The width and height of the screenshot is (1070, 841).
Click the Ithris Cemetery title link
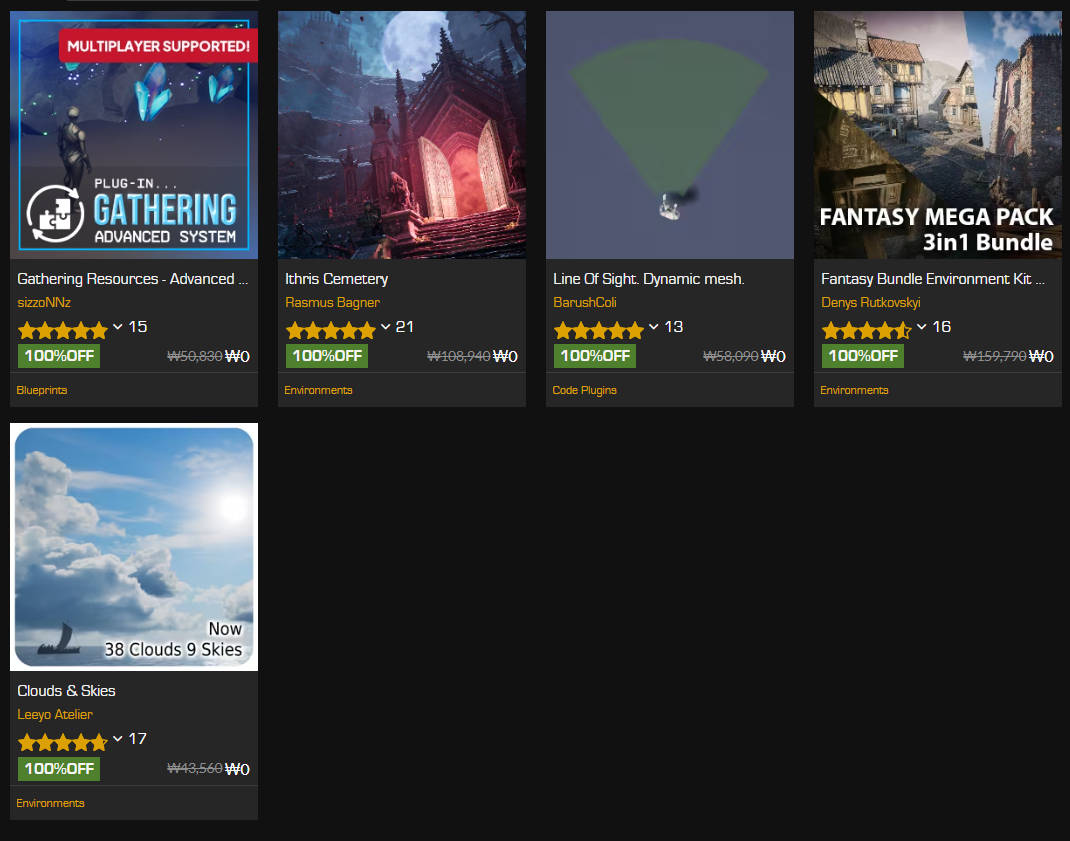(x=336, y=279)
